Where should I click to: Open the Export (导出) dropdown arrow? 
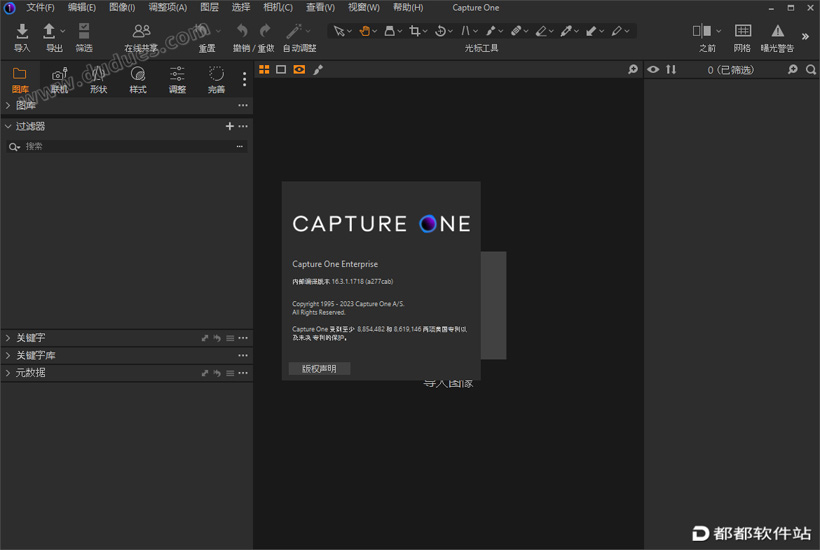(63, 31)
